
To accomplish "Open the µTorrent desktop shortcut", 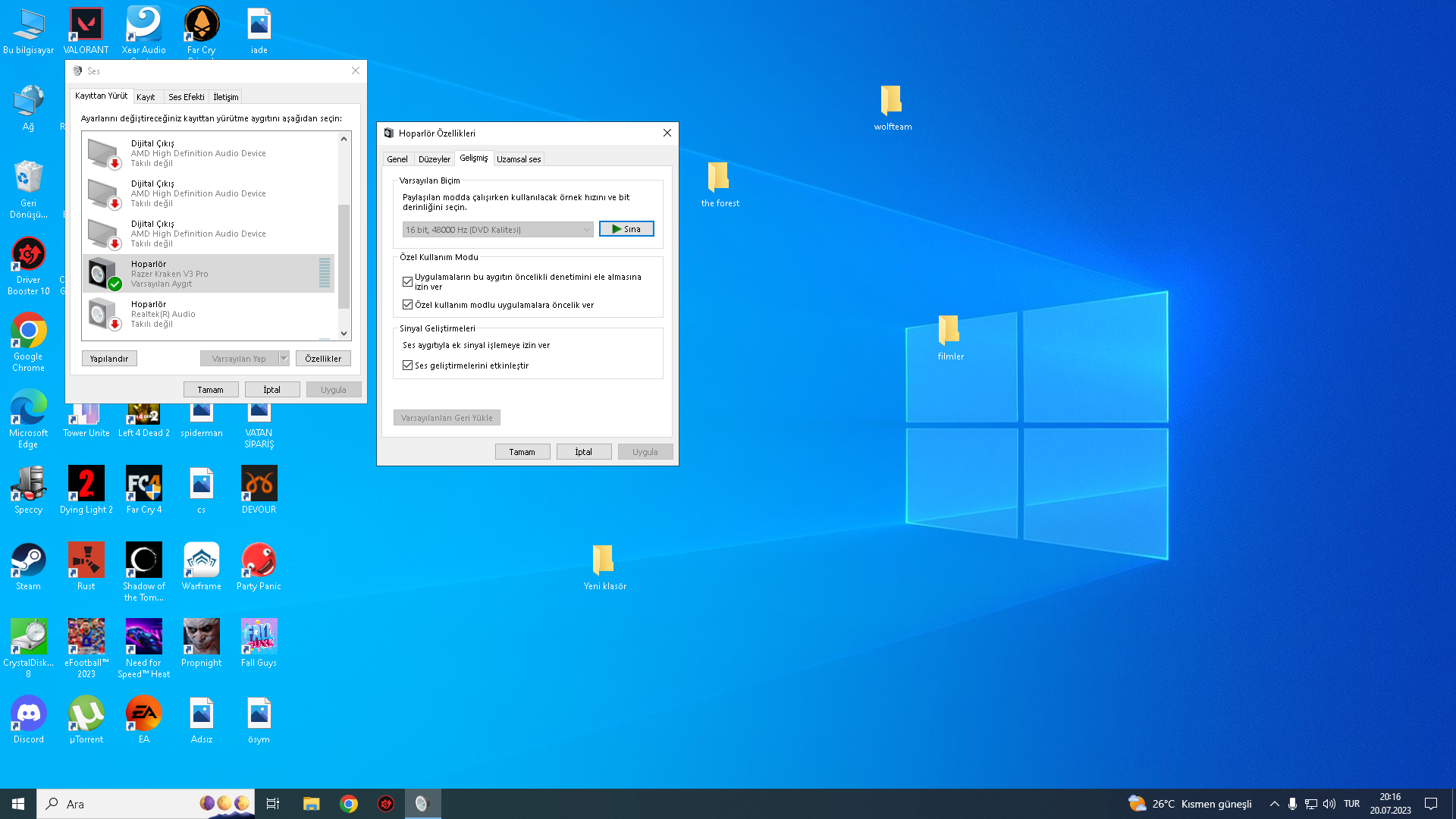I will (86, 720).
